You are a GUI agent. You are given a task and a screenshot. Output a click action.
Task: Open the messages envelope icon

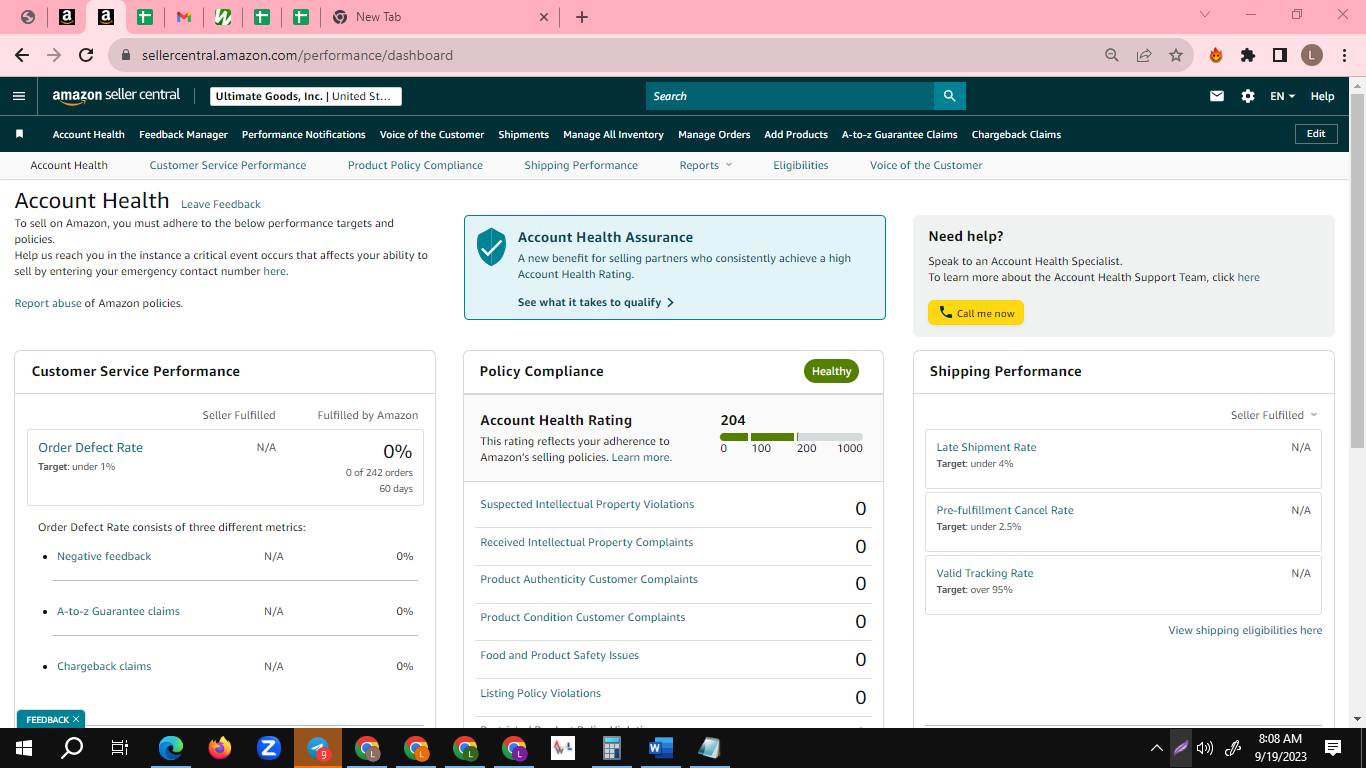1217,96
